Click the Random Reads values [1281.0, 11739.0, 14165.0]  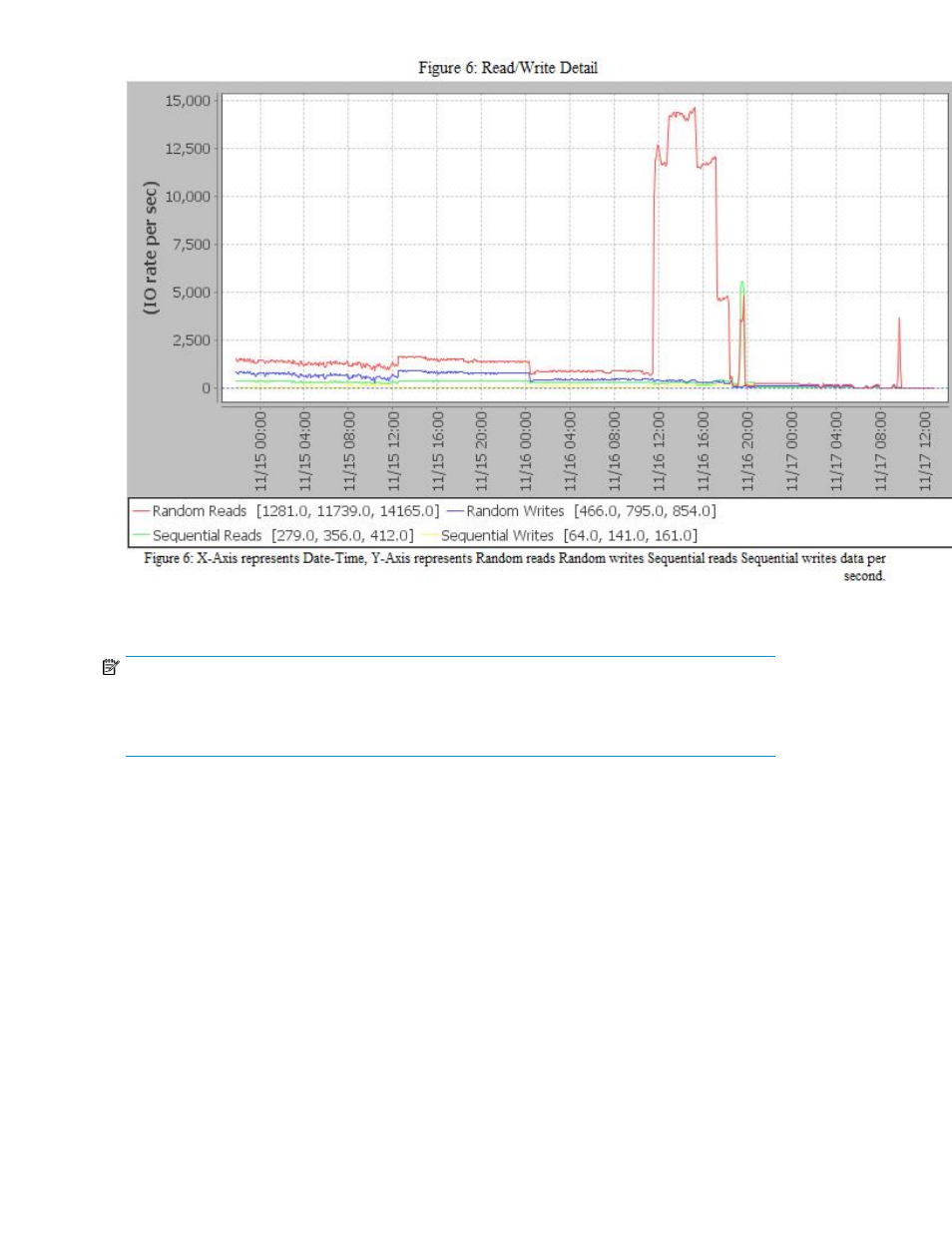[x=347, y=511]
